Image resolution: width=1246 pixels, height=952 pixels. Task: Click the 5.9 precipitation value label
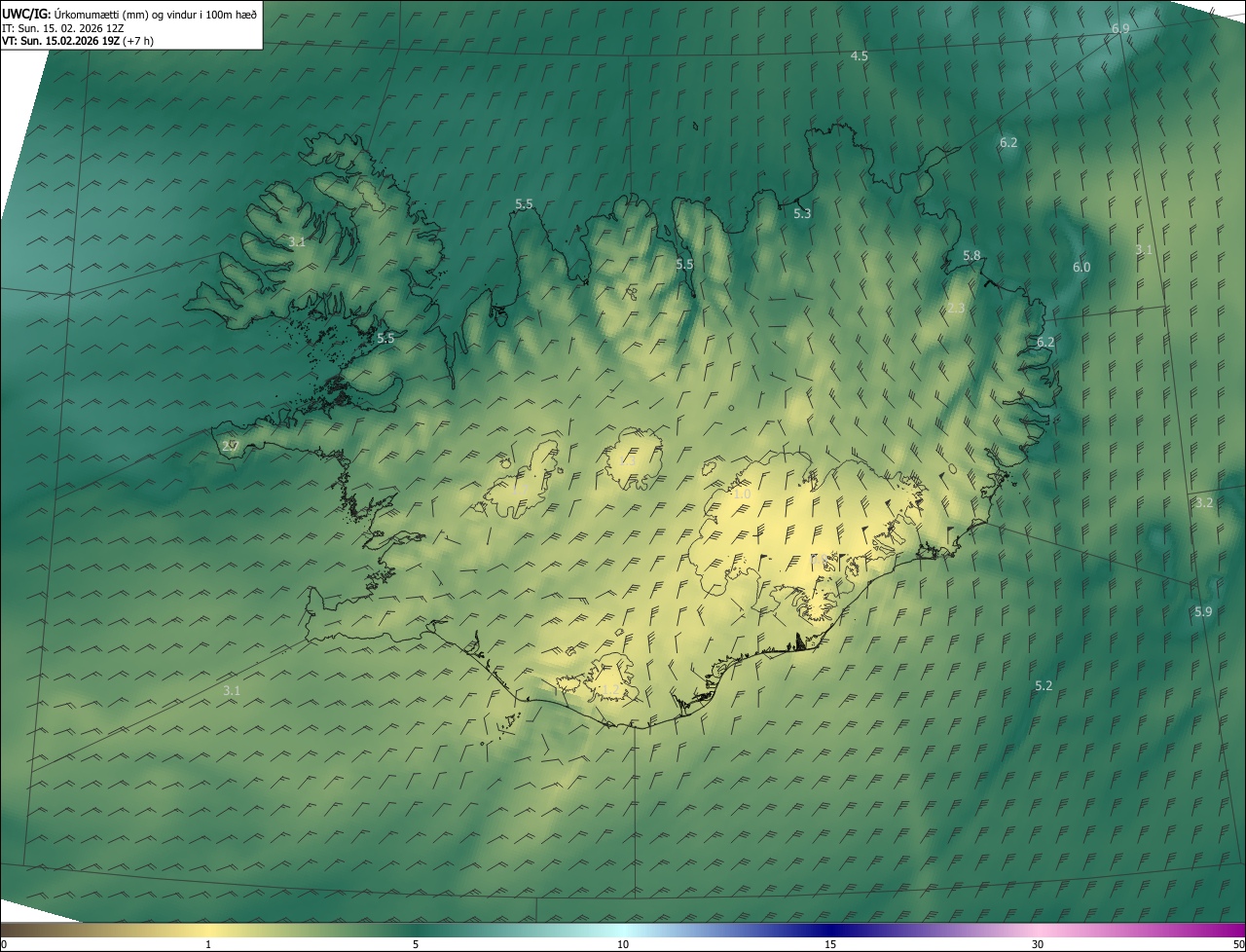[1203, 611]
